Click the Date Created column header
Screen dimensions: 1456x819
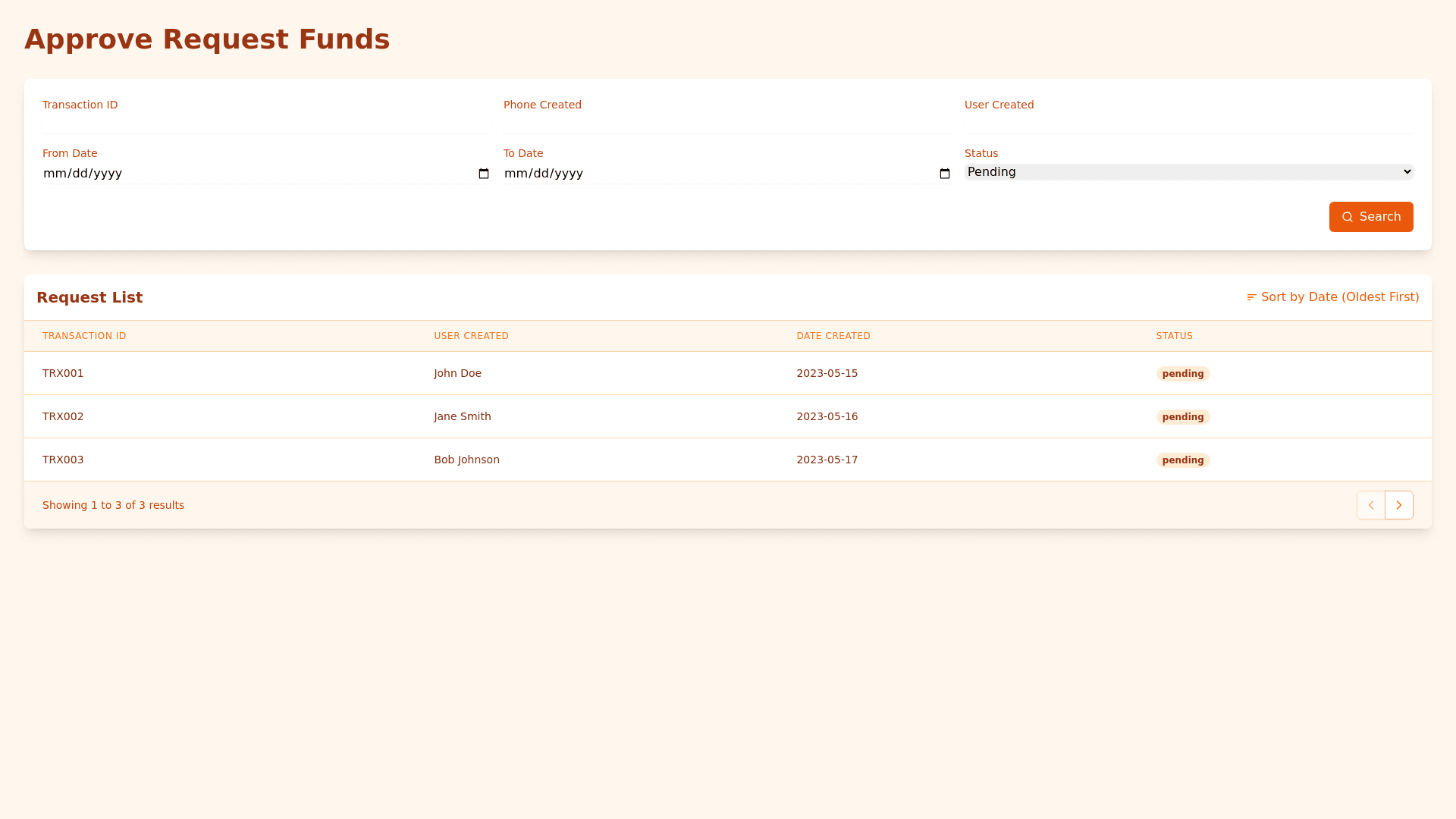(x=833, y=336)
